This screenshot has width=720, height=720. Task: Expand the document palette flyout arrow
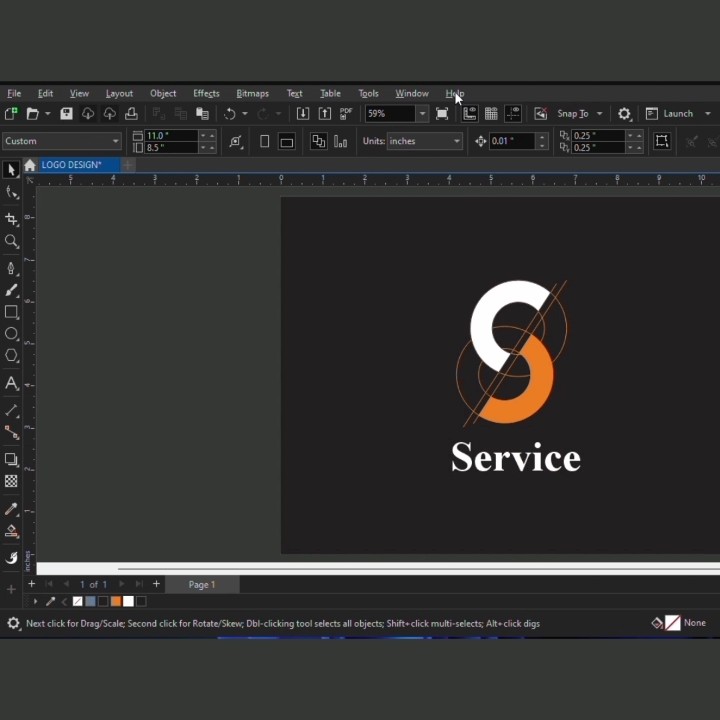coord(35,601)
